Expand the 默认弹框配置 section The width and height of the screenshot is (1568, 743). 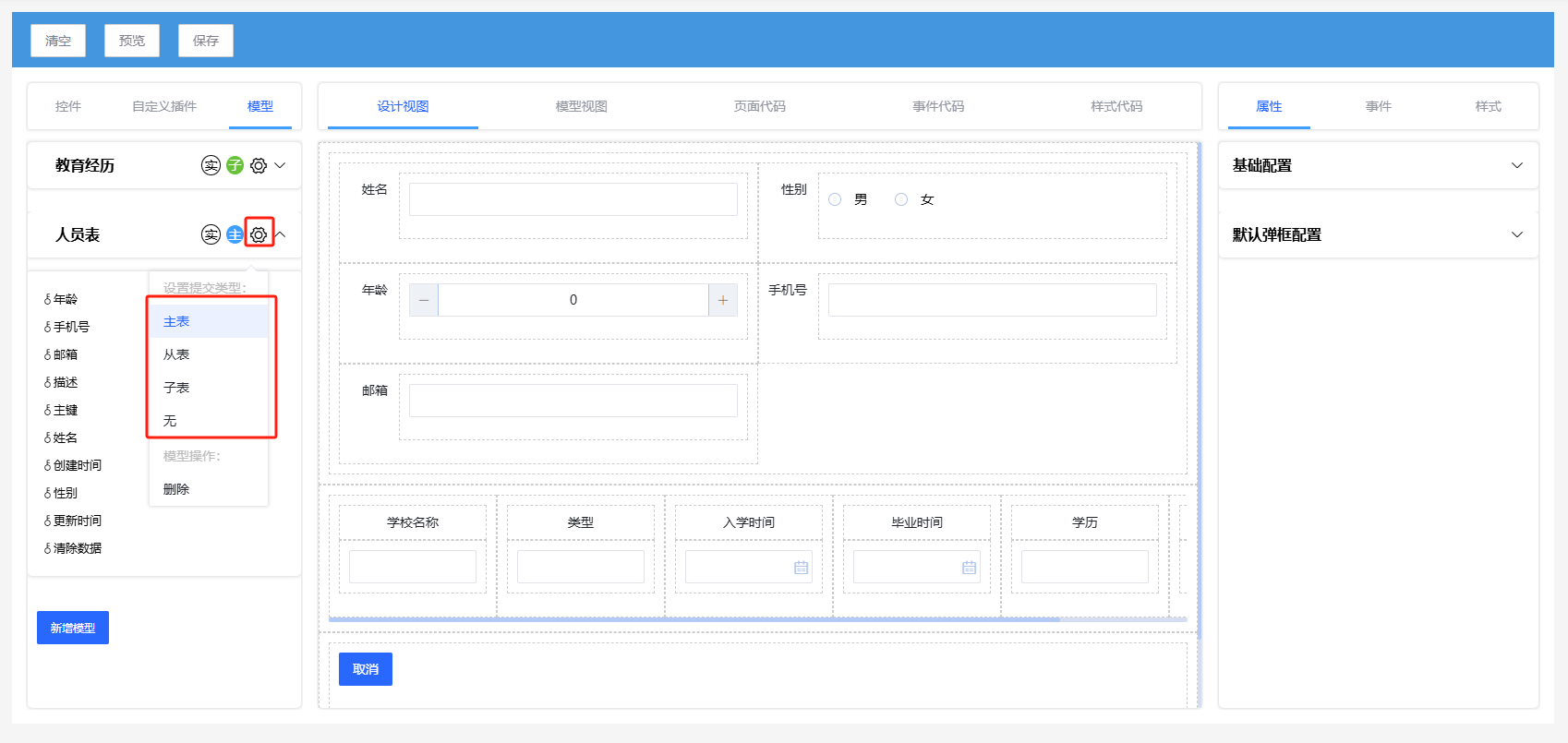pos(1516,234)
